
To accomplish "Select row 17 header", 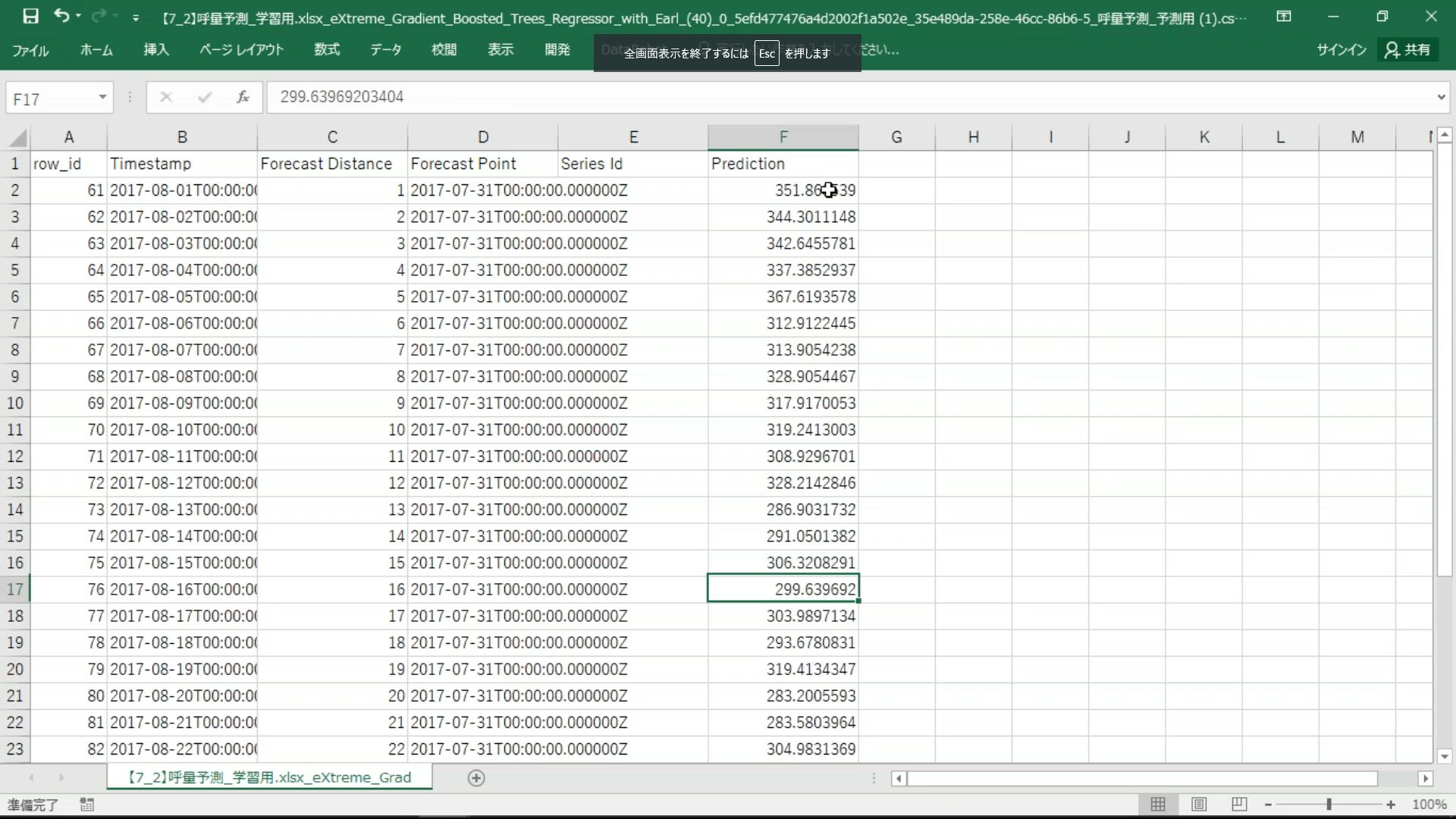I will 15,589.
